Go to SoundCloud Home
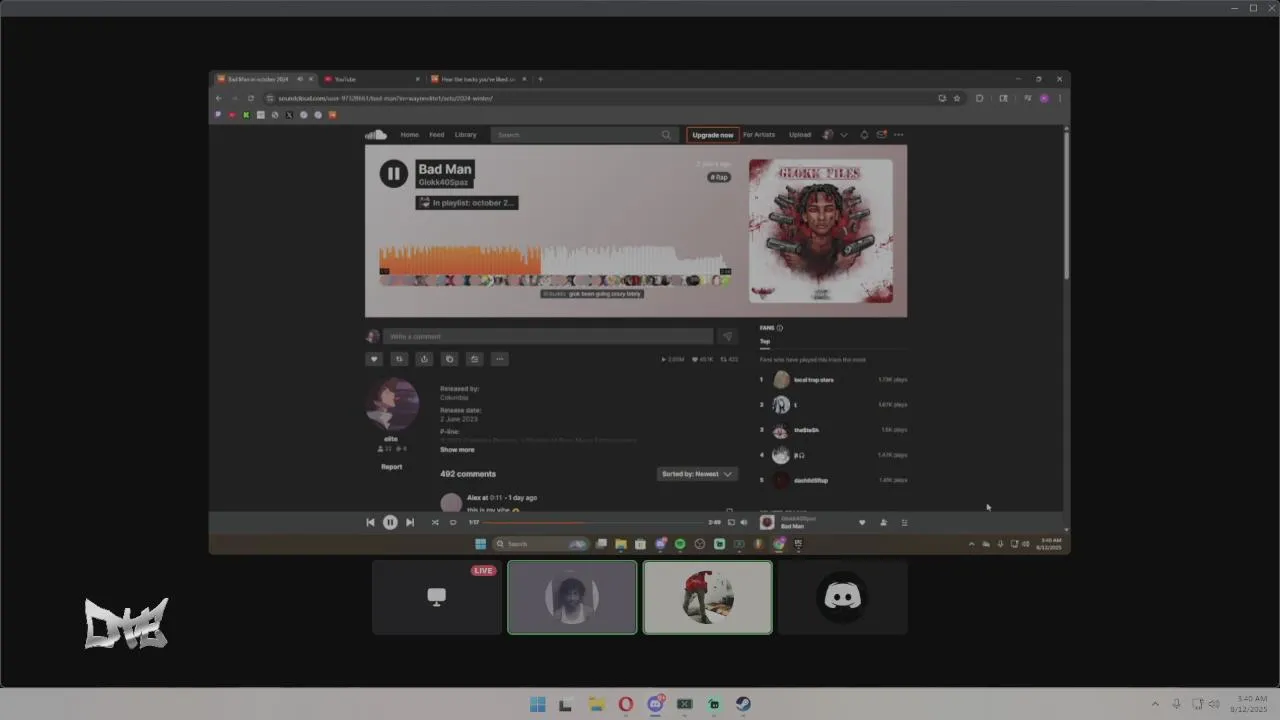1280x720 pixels. 410,135
